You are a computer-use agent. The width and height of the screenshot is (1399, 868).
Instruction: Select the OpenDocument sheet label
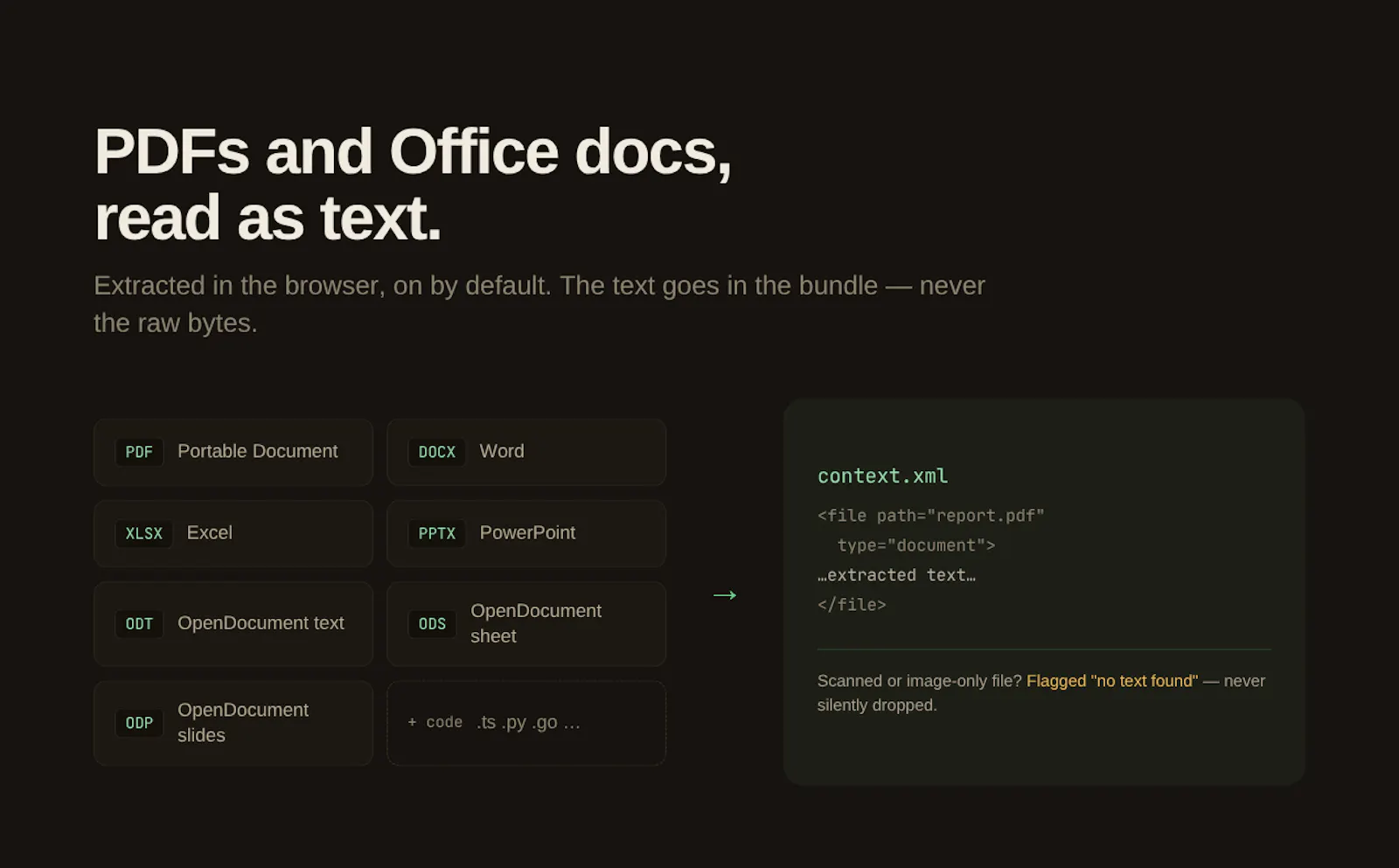click(536, 623)
